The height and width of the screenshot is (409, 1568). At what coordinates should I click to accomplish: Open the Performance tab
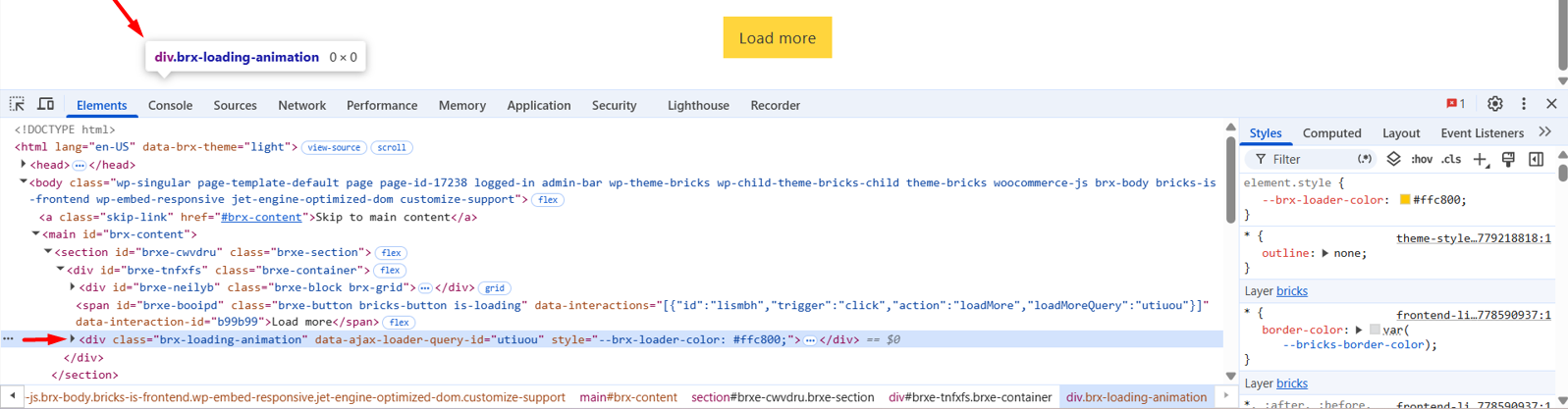382,105
